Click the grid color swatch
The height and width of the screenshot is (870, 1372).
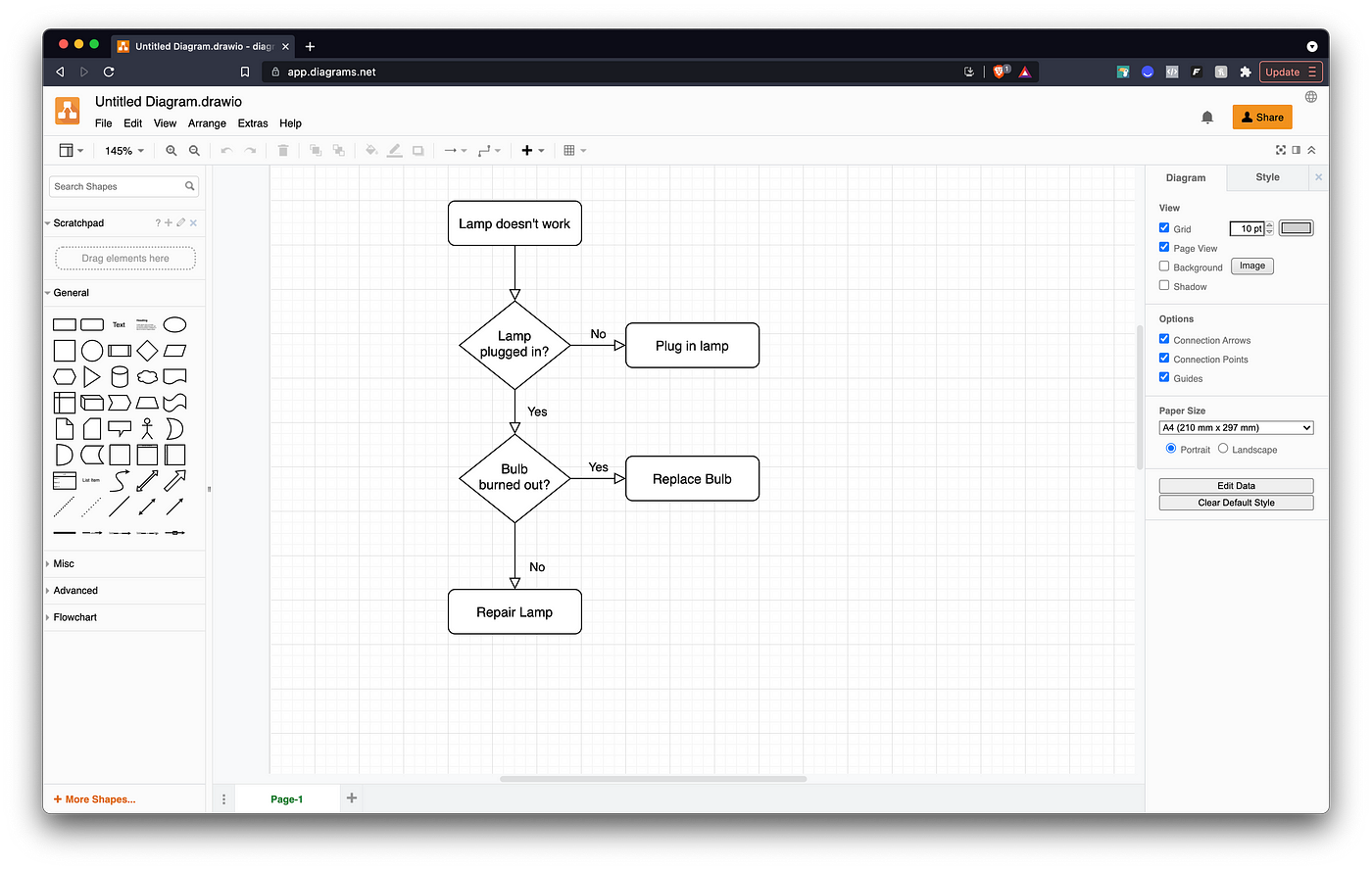coord(1296,228)
